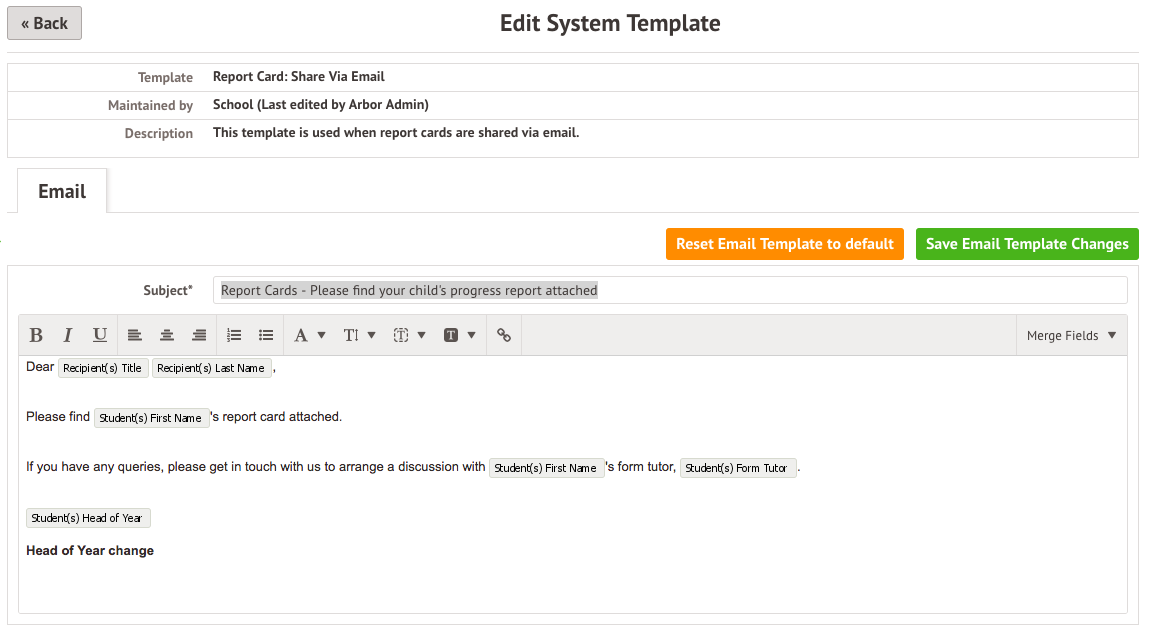Image resolution: width=1149 pixels, height=632 pixels.
Task: Insert a numbered list
Action: pyautogui.click(x=235, y=336)
